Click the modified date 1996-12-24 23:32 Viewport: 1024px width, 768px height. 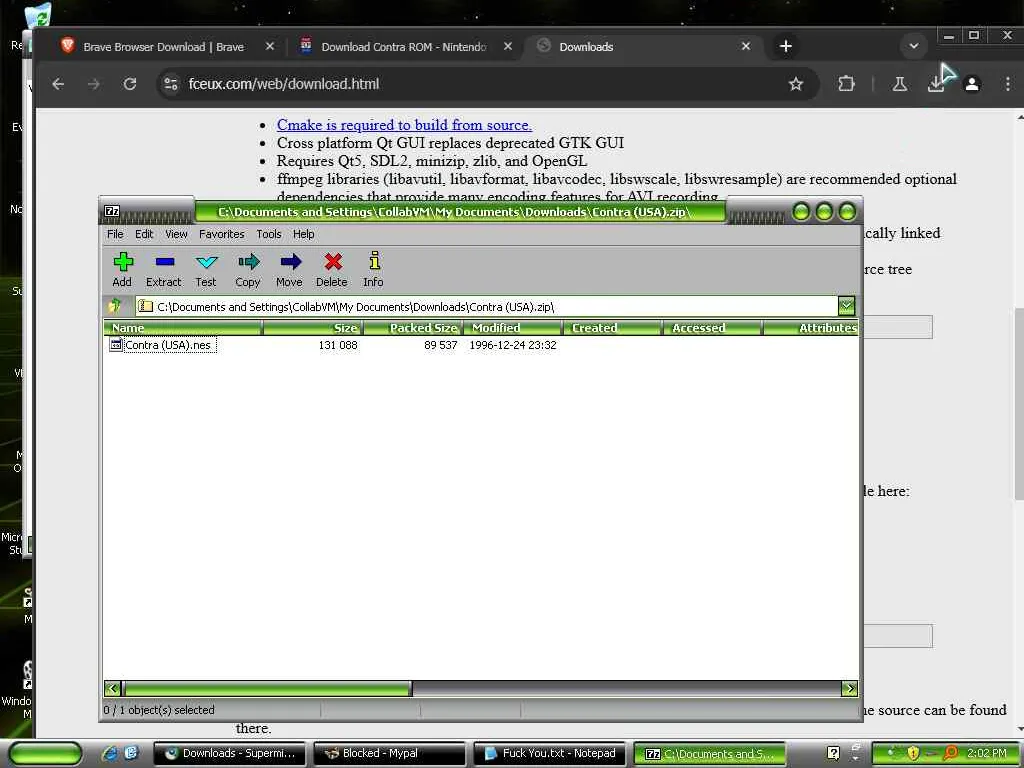tap(513, 345)
